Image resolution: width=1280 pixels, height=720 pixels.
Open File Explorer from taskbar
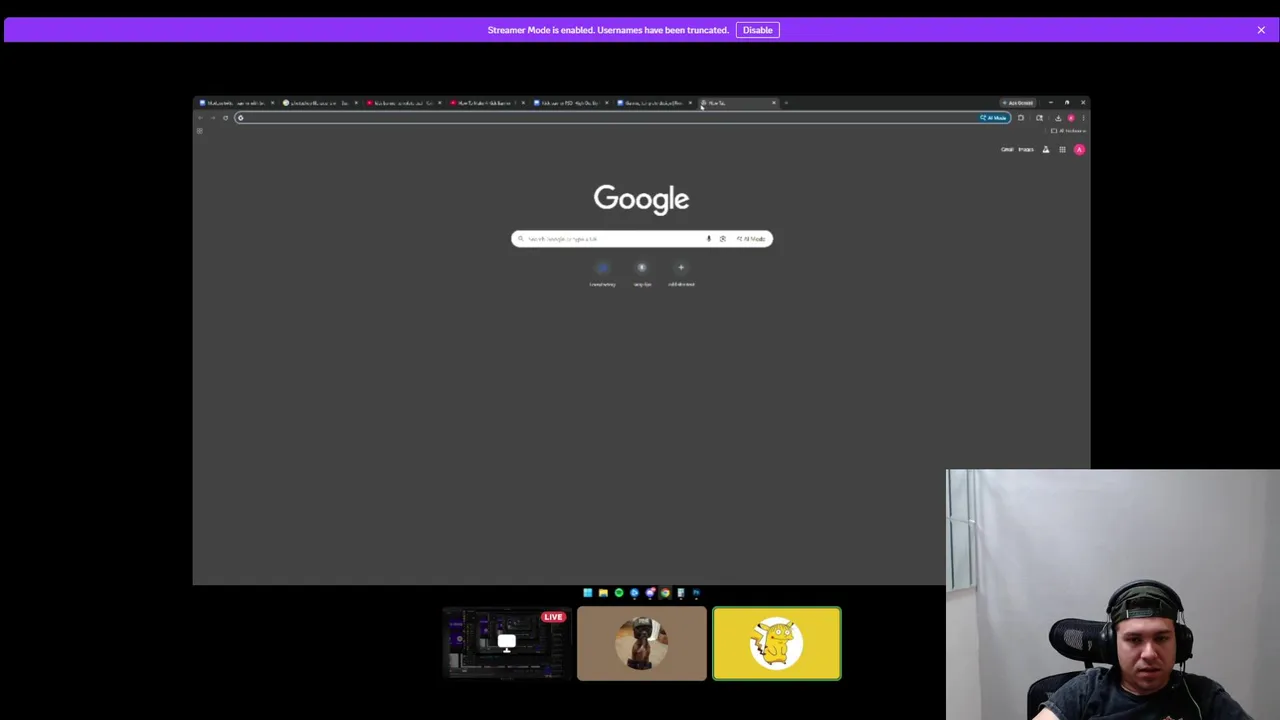pyautogui.click(x=603, y=593)
